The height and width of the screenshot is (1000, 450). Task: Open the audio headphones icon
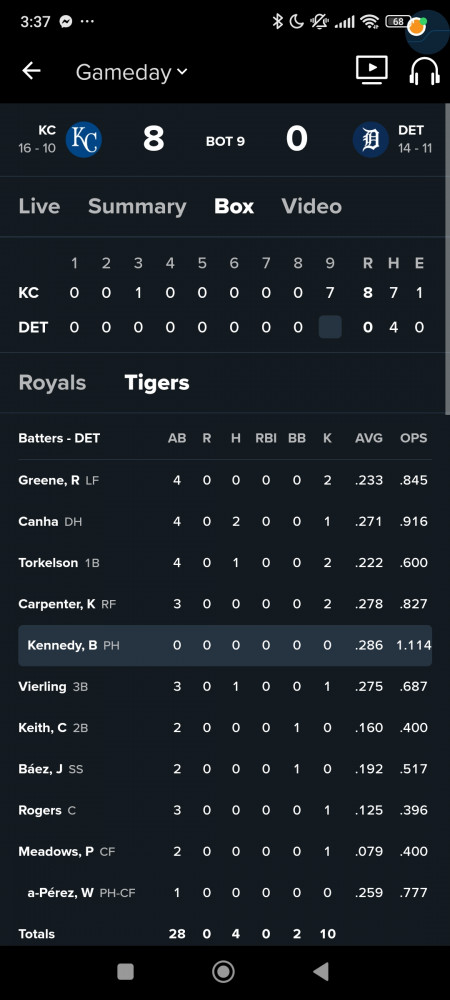tap(424, 70)
